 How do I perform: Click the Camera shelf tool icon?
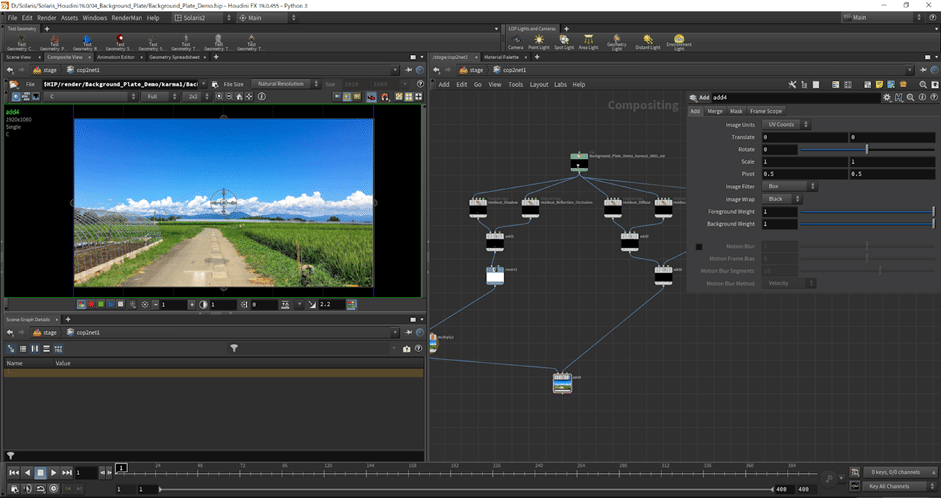coord(515,41)
